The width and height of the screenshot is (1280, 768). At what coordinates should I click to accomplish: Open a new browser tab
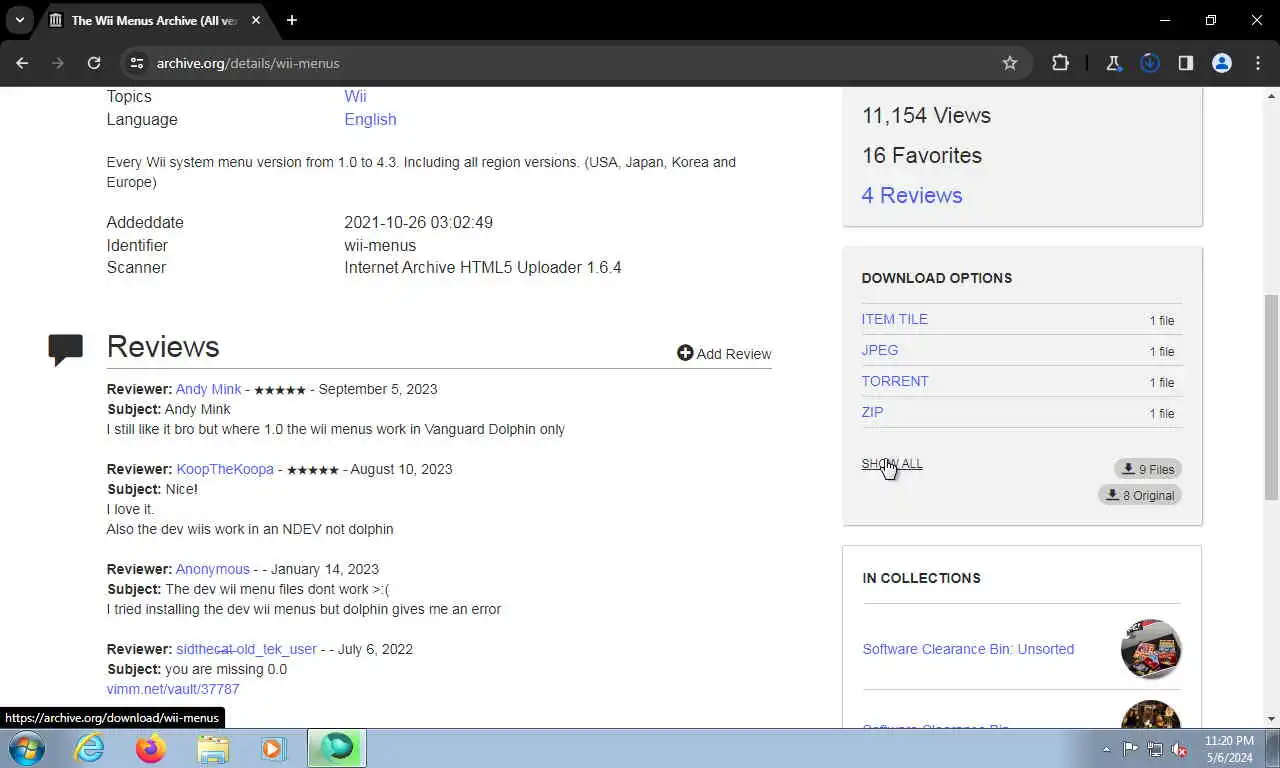pyautogui.click(x=292, y=20)
